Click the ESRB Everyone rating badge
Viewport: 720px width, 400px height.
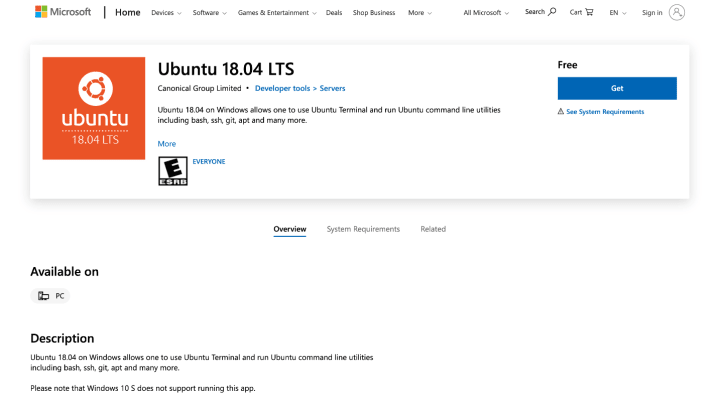[x=173, y=171]
